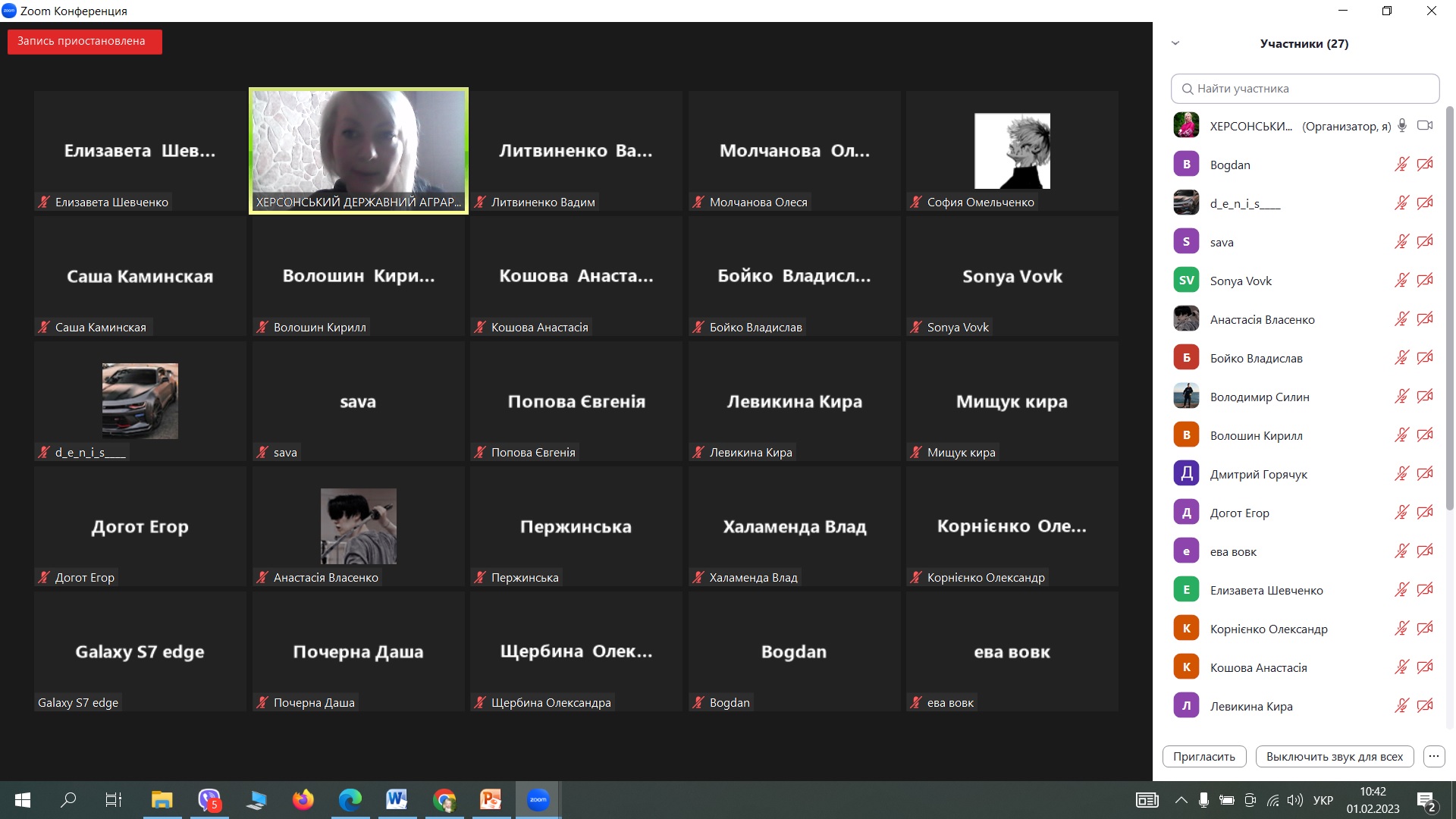Screen dimensions: 1456x819
Task: Click Анастасія Власенко's camera-off icon in list
Action: point(1425,319)
